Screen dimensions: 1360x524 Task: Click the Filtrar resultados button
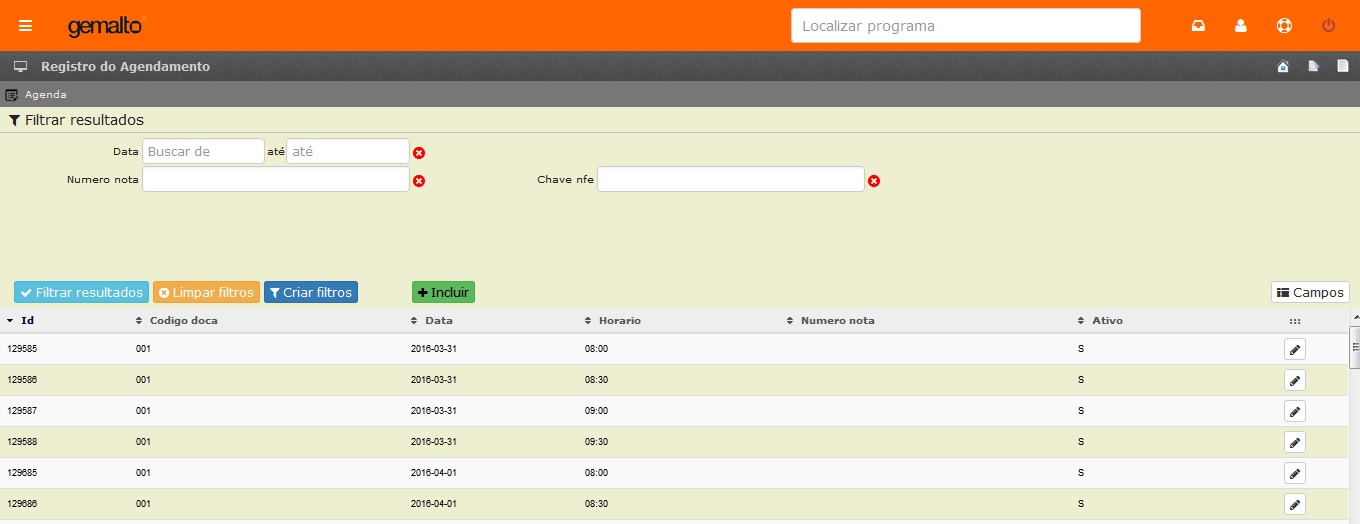81,293
